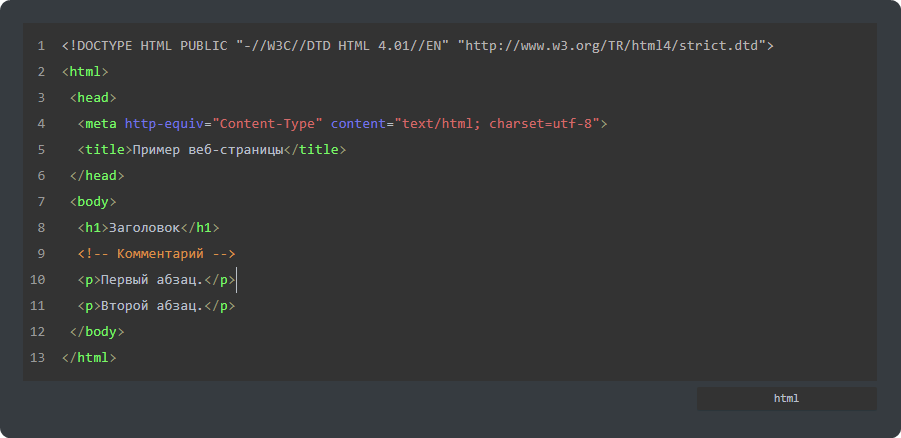Click line number 13 in the gutter
Screen dimensions: 901x438
[x=37, y=358]
